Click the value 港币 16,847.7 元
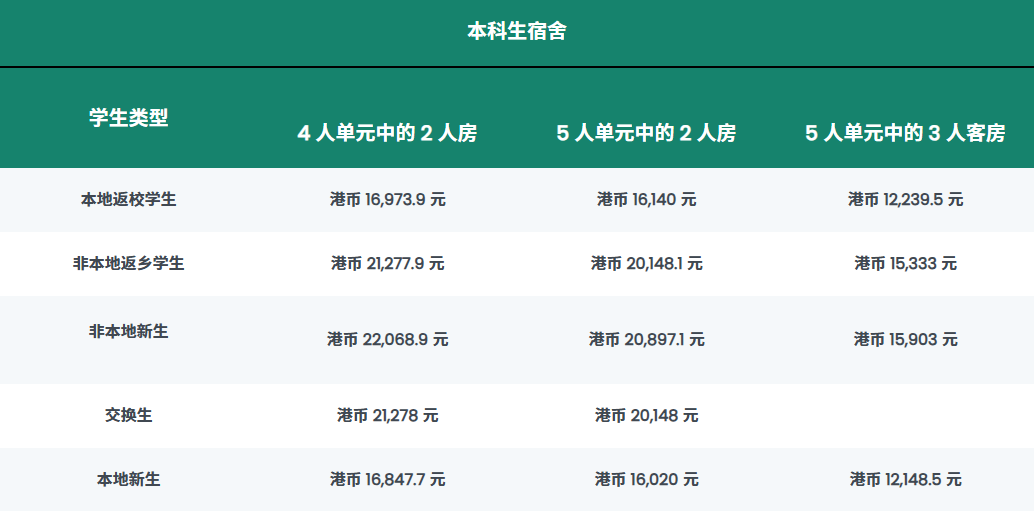The height and width of the screenshot is (511, 1034). coord(388,479)
